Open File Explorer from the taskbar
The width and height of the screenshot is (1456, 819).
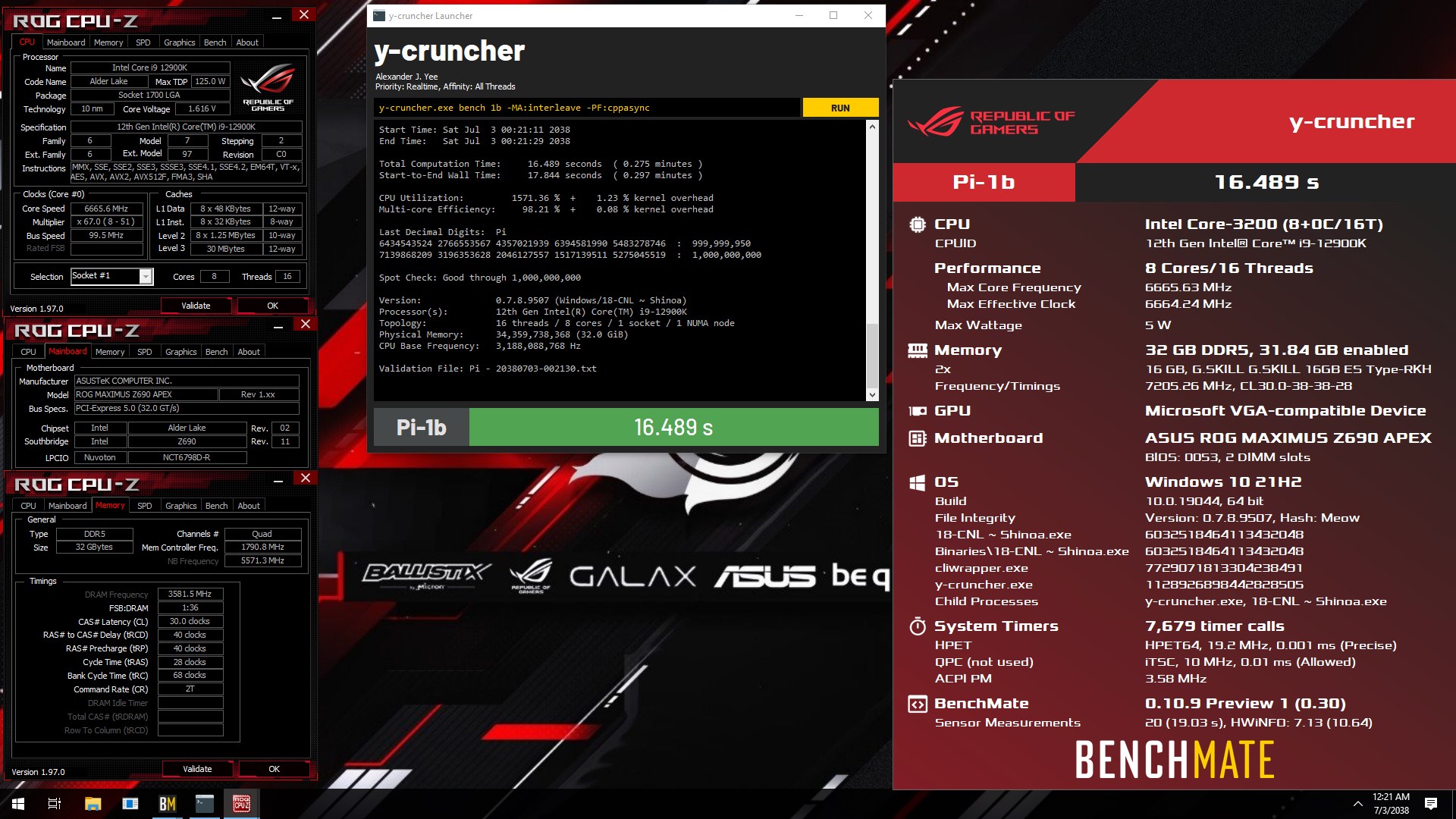(x=93, y=804)
